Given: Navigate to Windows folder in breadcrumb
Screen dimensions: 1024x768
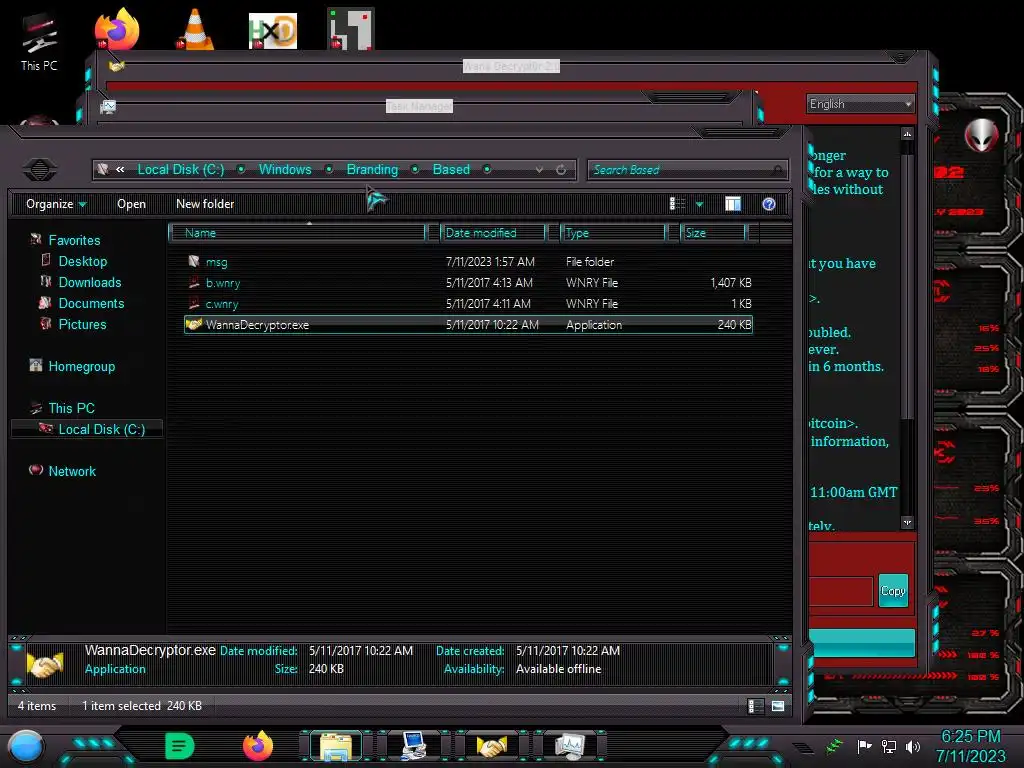Looking at the screenshot, I should 285,169.
